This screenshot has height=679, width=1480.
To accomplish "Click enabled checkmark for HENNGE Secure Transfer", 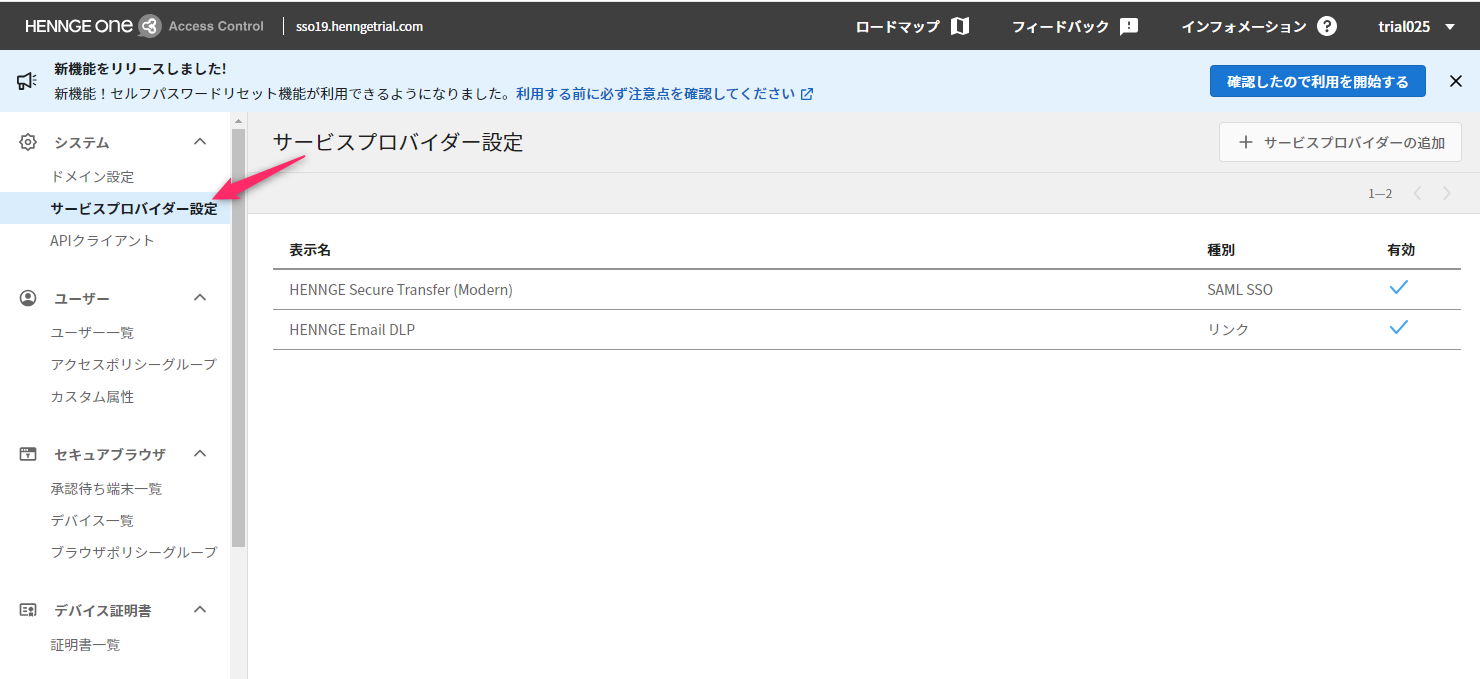I will [x=1399, y=288].
